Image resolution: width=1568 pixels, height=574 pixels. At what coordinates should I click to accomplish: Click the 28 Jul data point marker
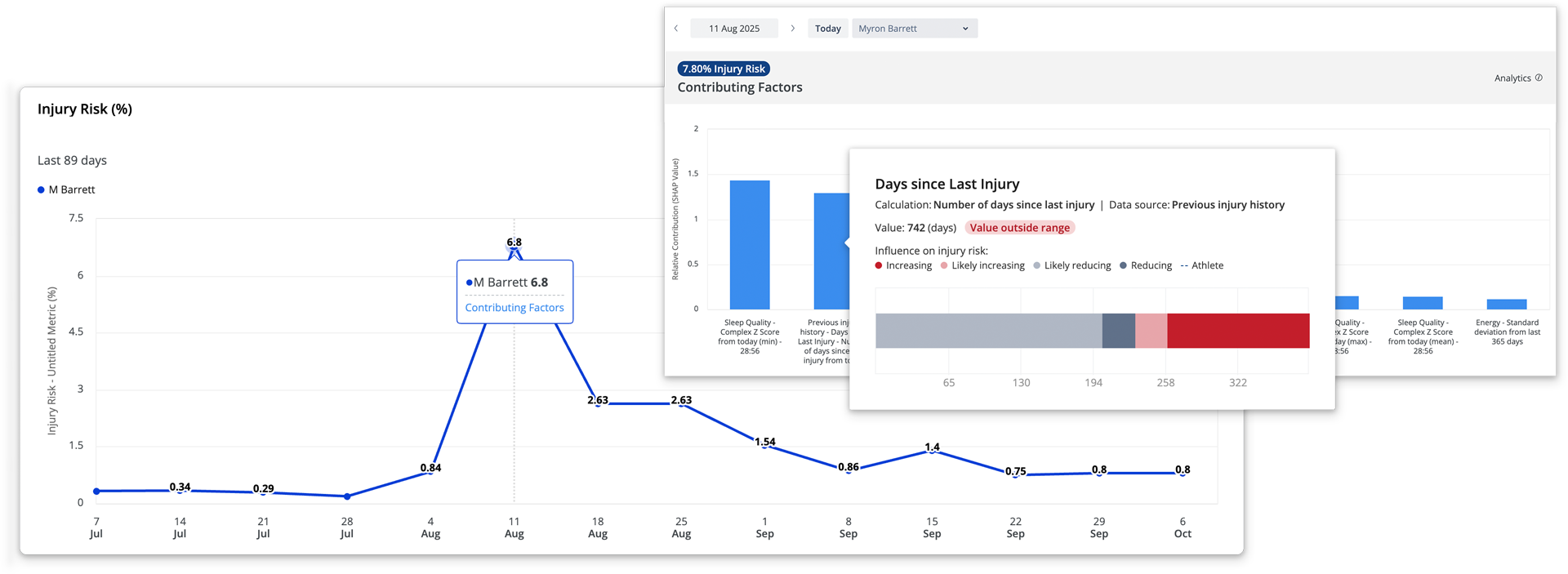[x=347, y=496]
